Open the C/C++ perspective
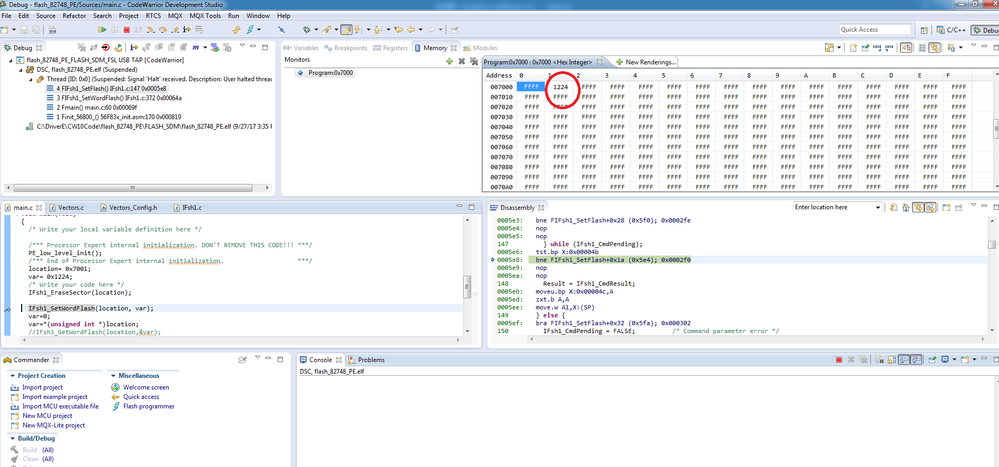999x467 pixels. (x=950, y=30)
